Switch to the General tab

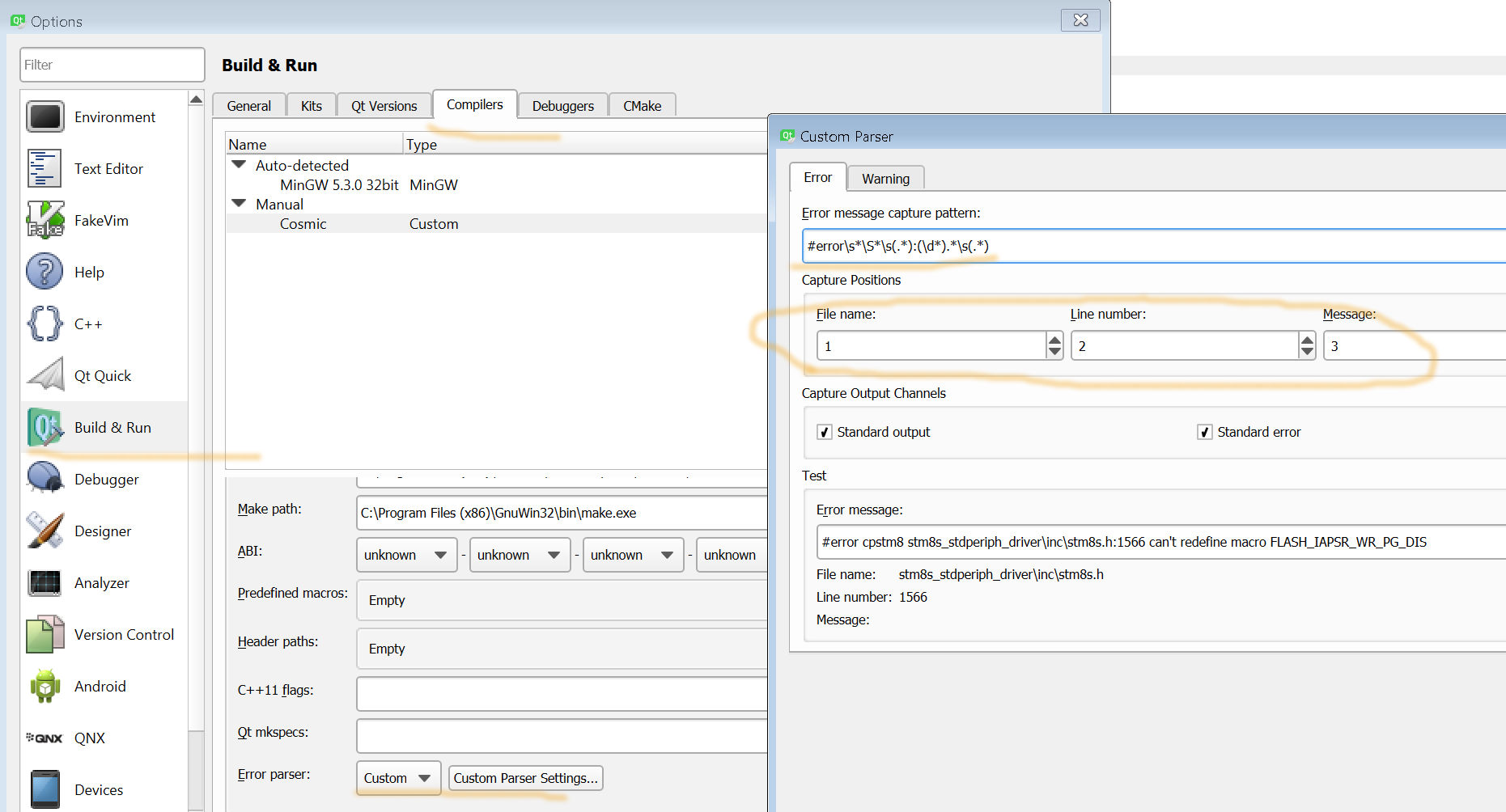click(x=249, y=106)
